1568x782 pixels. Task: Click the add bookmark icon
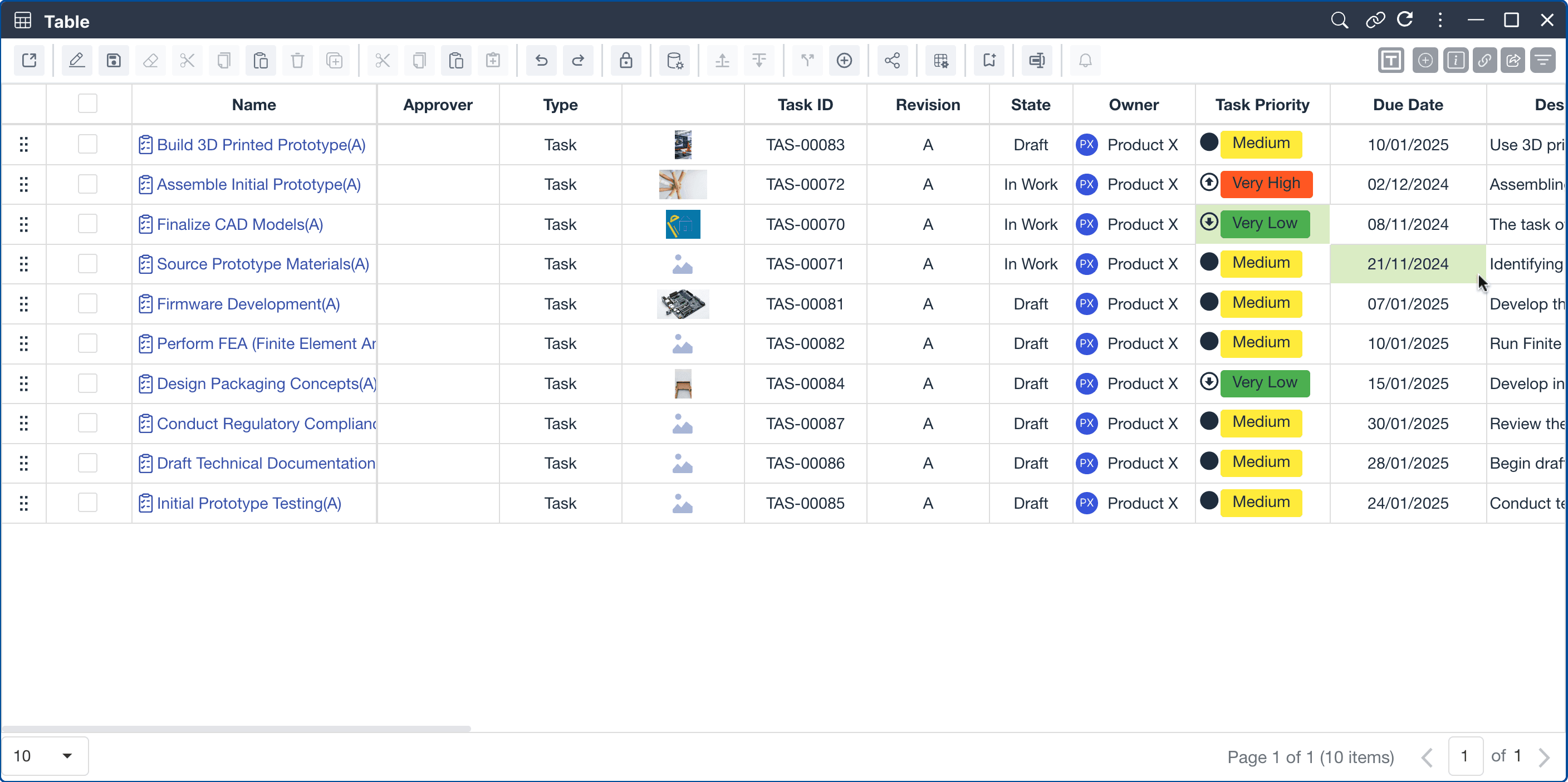(x=989, y=60)
